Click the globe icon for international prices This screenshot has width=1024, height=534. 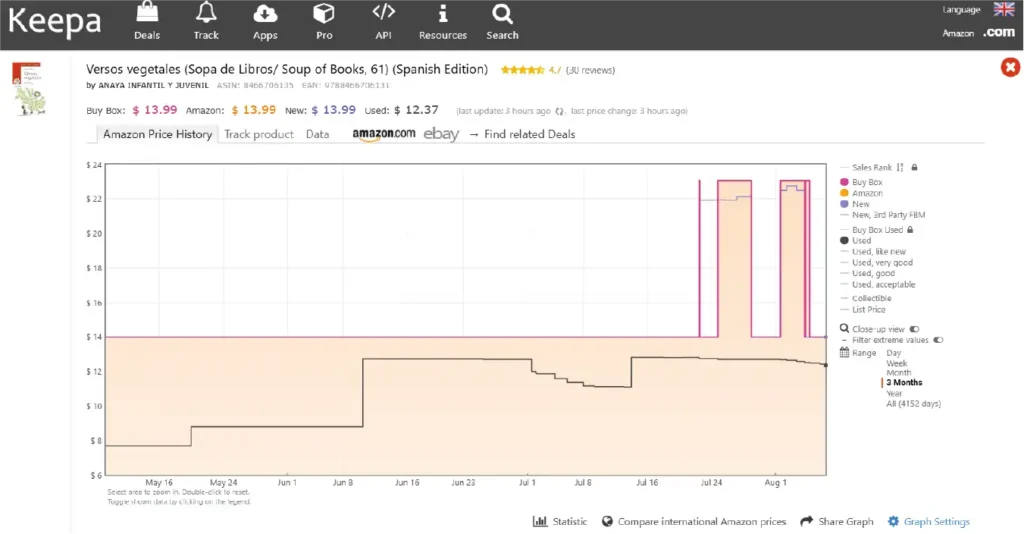click(x=607, y=521)
